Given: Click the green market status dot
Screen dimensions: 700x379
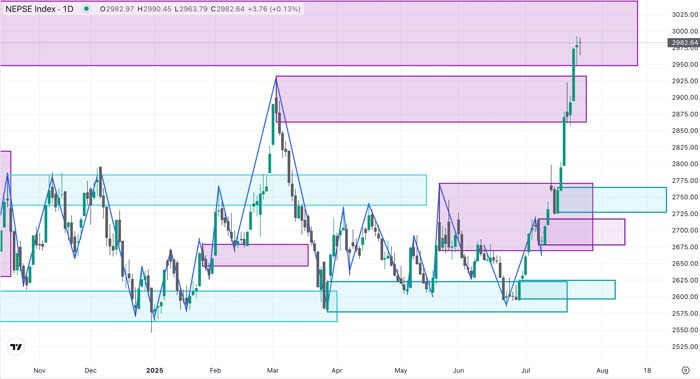Looking at the screenshot, I should pos(86,8).
